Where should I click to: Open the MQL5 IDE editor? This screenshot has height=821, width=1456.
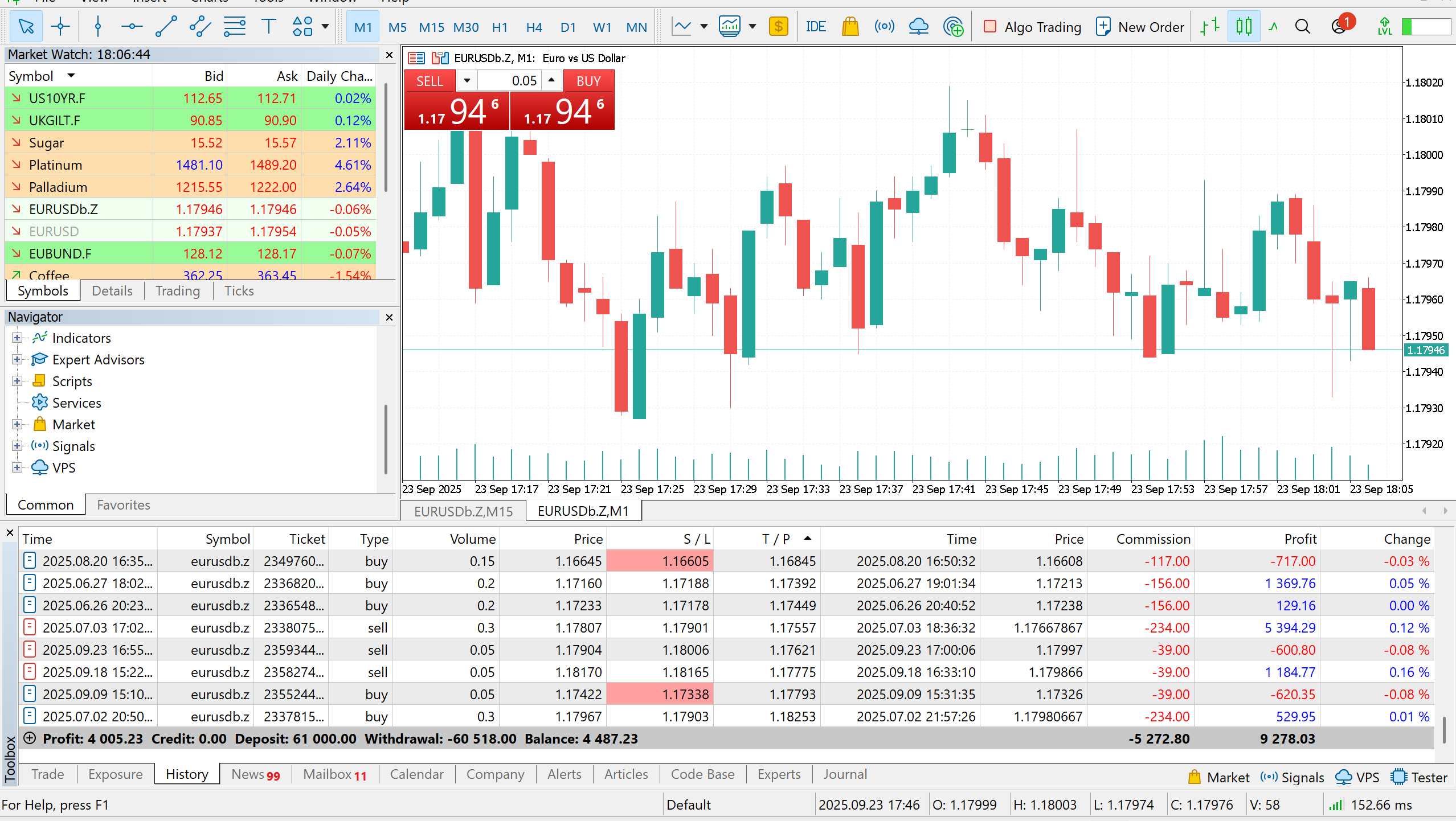(815, 27)
